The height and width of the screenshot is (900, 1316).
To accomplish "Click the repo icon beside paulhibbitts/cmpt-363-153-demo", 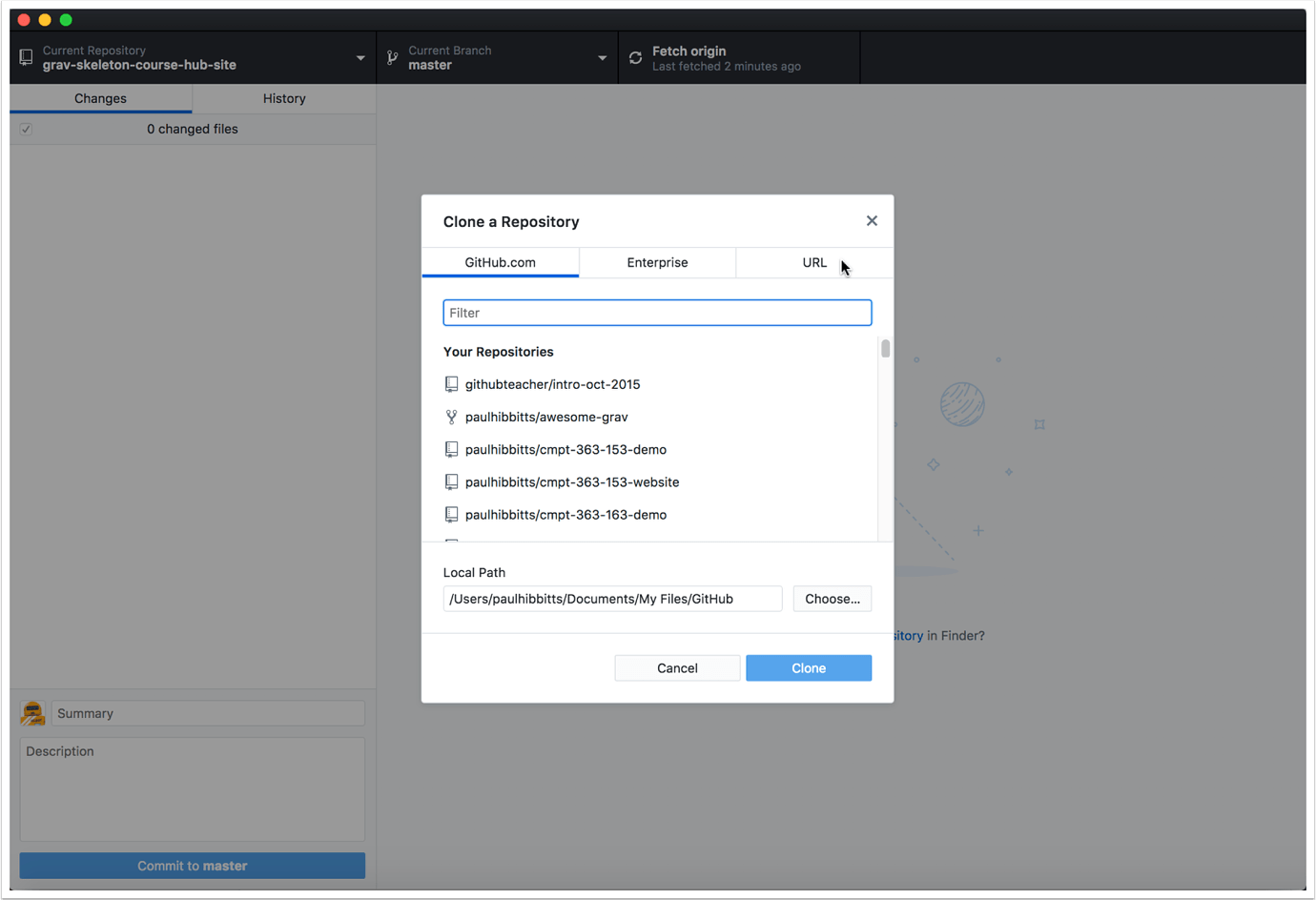I will click(x=450, y=449).
